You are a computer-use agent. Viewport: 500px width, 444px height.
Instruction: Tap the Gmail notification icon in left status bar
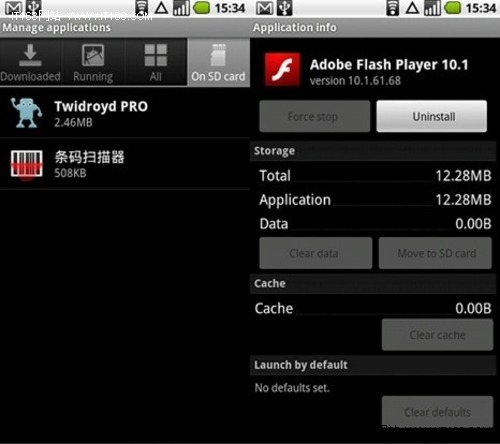[14, 8]
